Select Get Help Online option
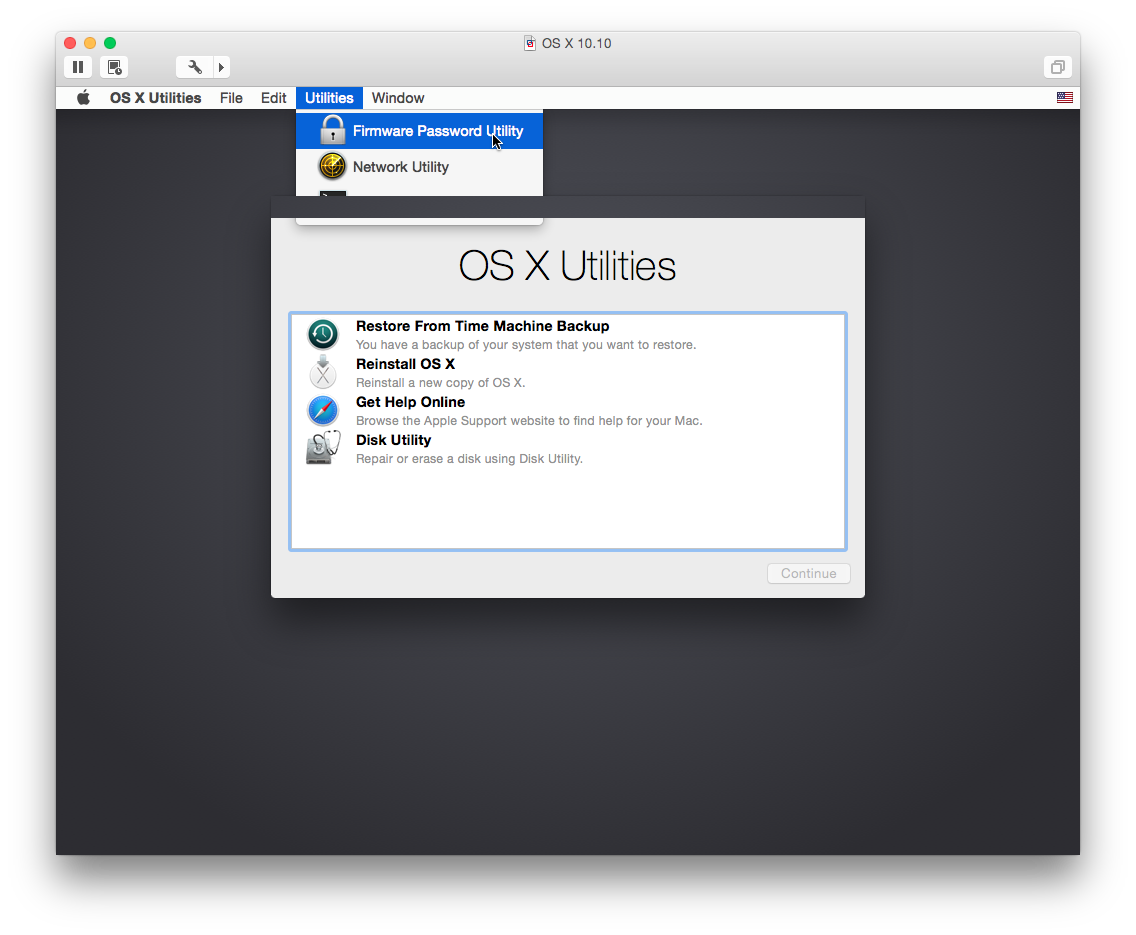Viewport: 1136px width, 935px height. tap(567, 411)
